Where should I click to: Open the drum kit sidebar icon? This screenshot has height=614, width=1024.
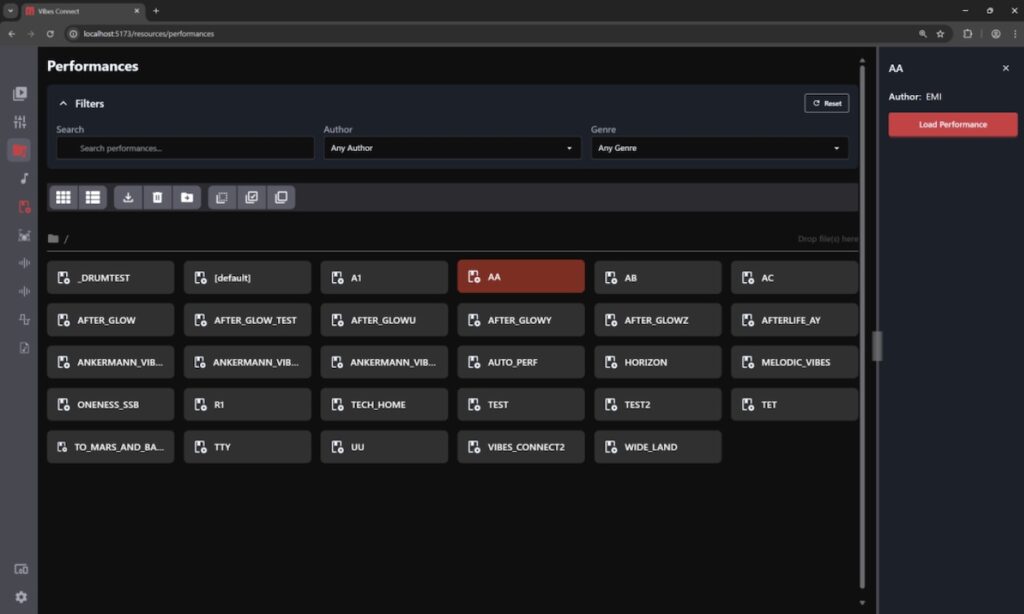(24, 235)
